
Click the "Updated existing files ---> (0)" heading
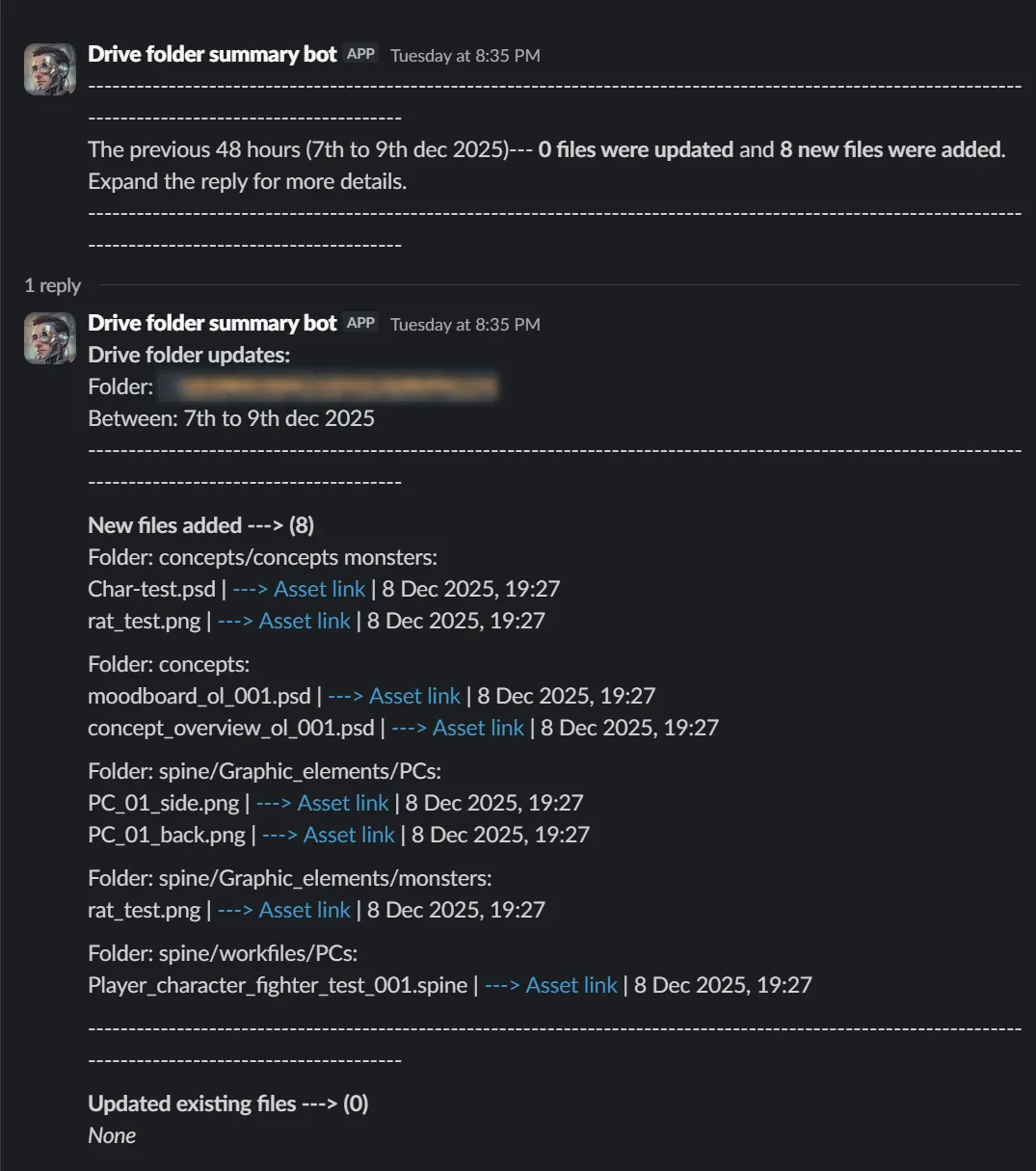click(x=227, y=1104)
